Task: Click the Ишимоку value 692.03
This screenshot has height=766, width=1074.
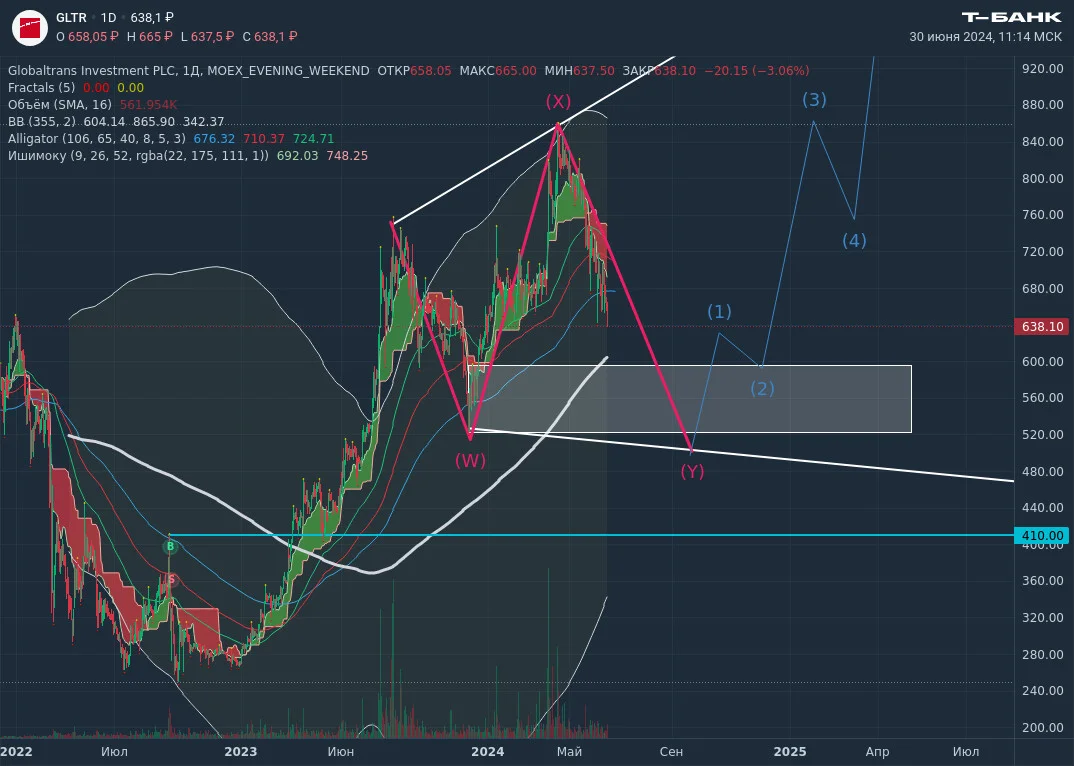Action: [297, 156]
